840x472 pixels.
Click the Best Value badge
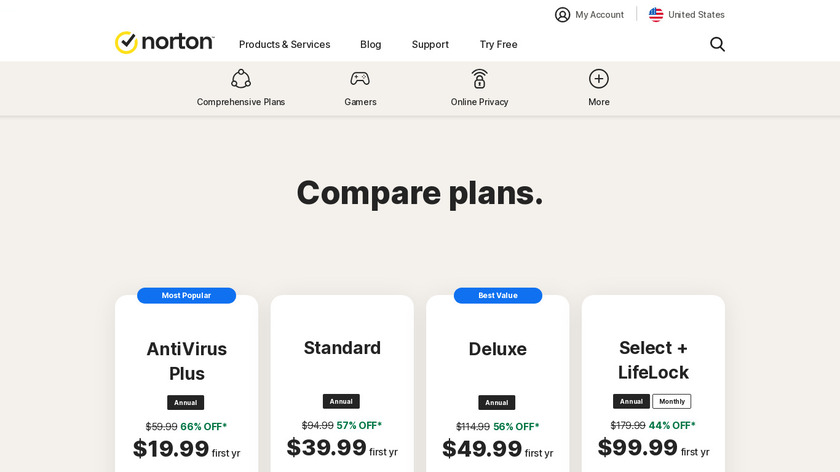pyautogui.click(x=498, y=296)
